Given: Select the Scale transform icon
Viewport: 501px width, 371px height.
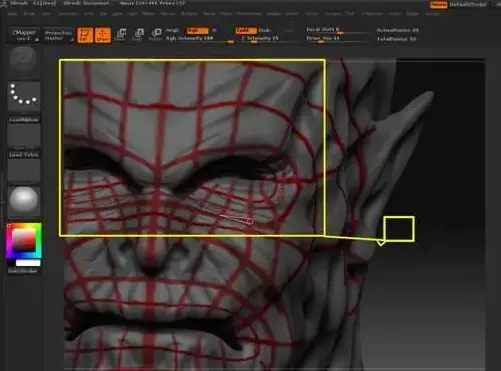Looking at the screenshot, I should (137, 34).
